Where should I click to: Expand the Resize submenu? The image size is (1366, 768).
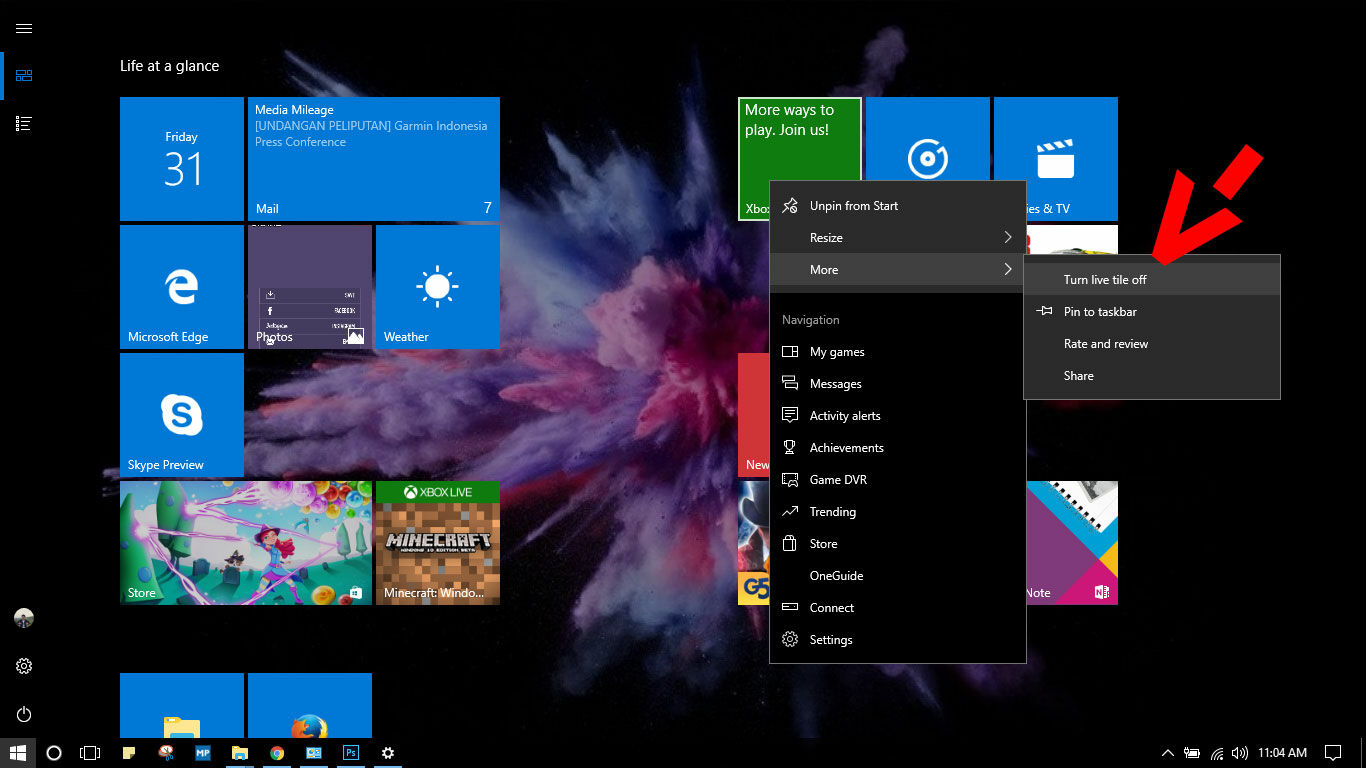898,238
